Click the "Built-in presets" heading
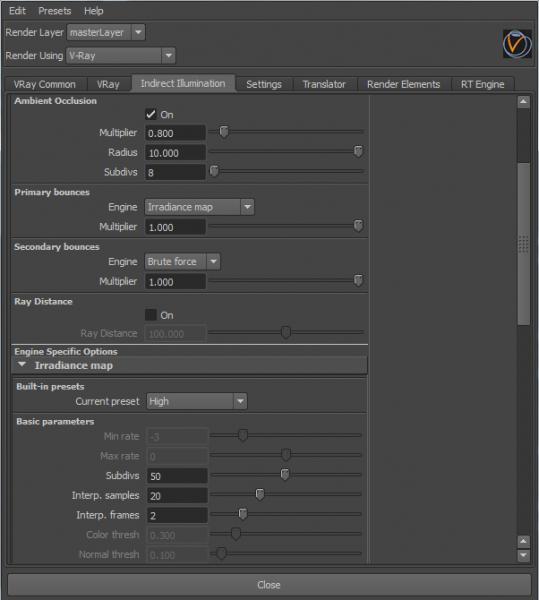The width and height of the screenshot is (539, 600). (50, 386)
